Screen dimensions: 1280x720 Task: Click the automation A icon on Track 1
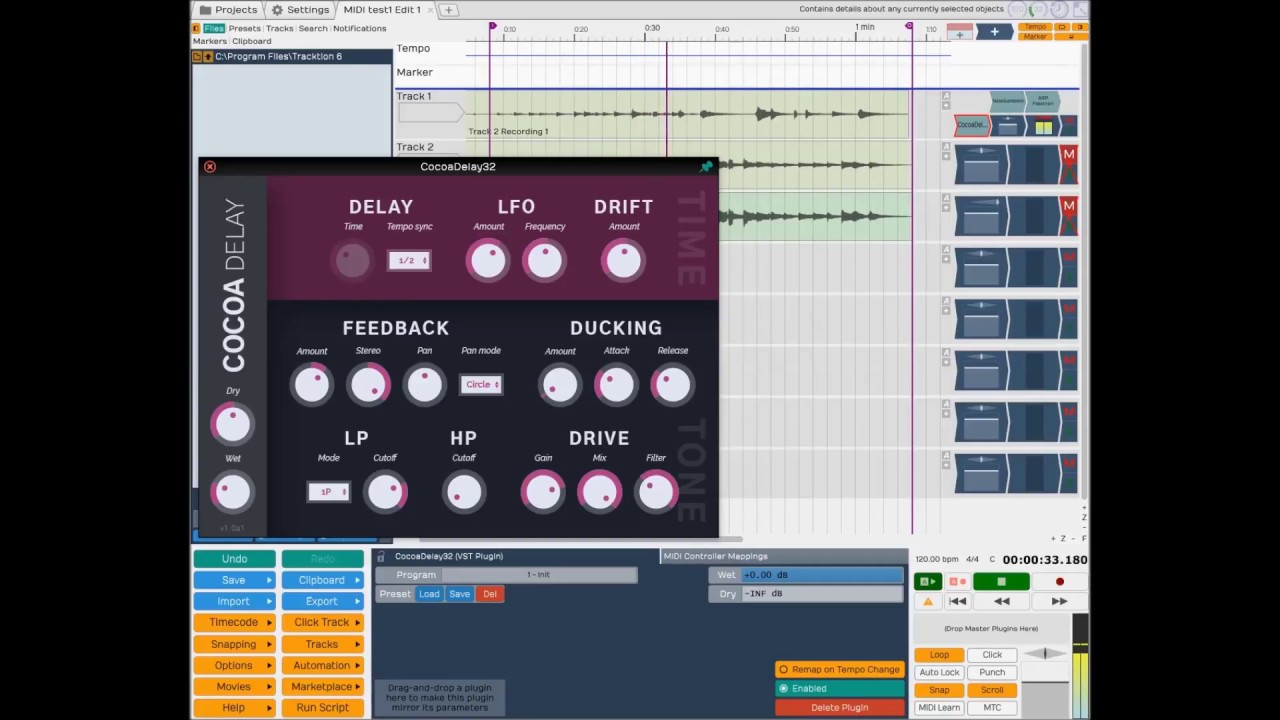pos(946,96)
